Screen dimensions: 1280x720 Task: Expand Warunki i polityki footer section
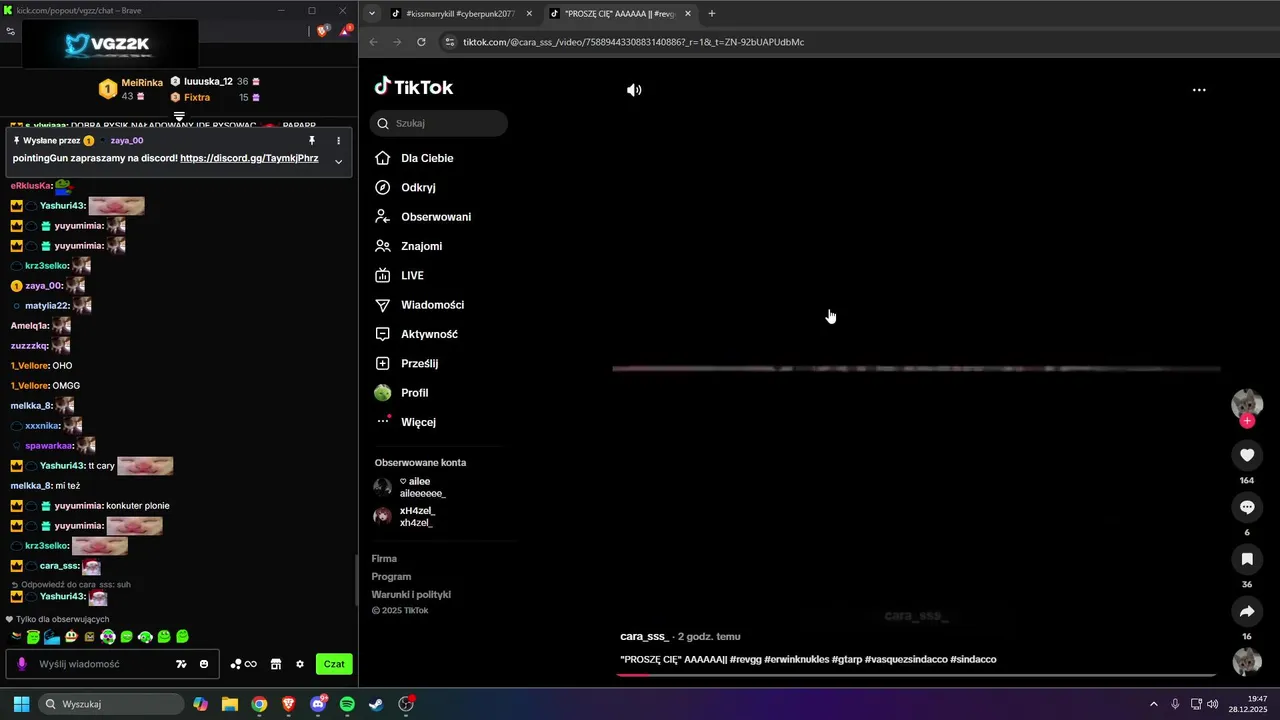click(x=411, y=594)
